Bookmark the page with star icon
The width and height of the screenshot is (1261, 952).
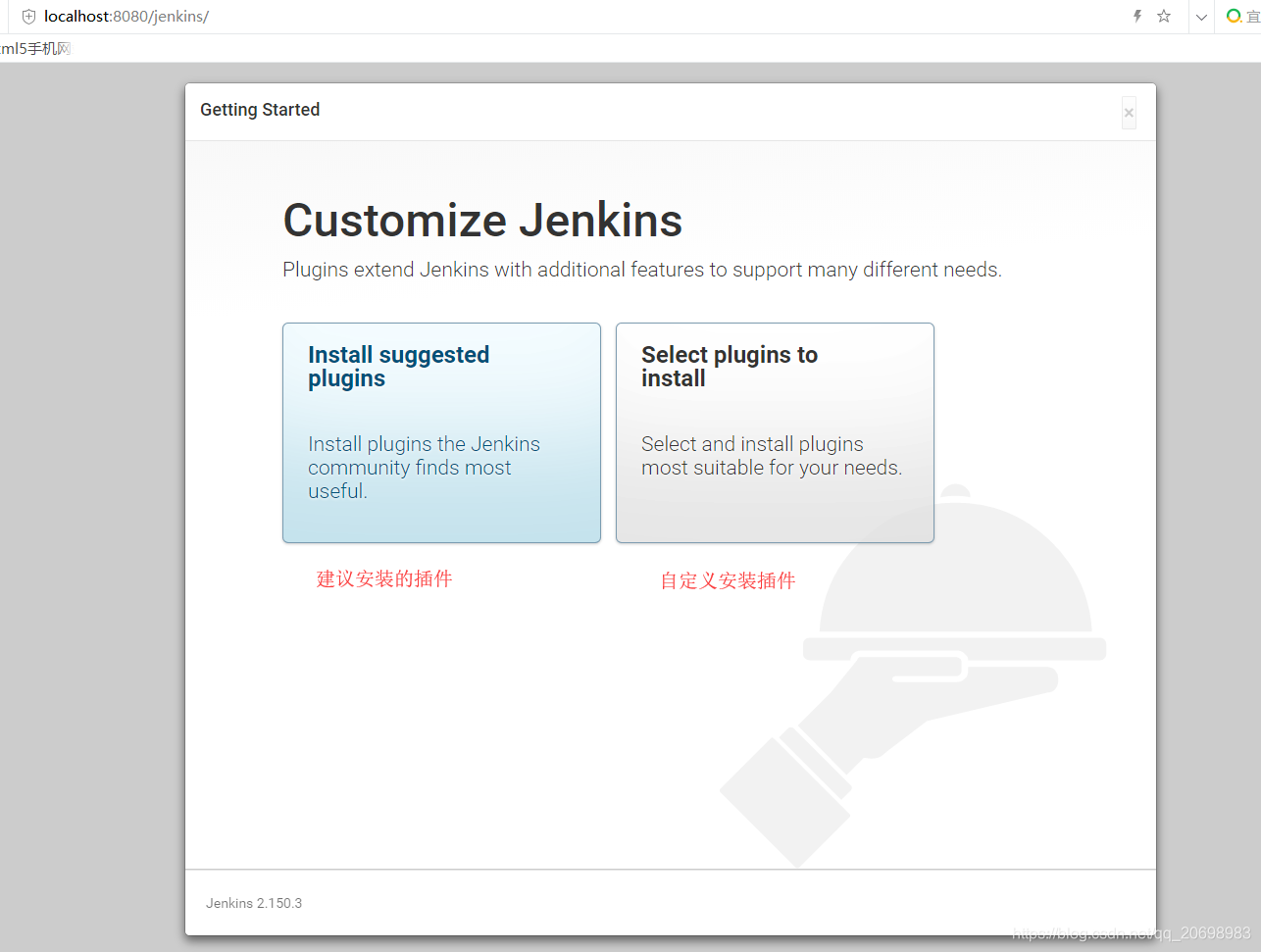click(1164, 16)
